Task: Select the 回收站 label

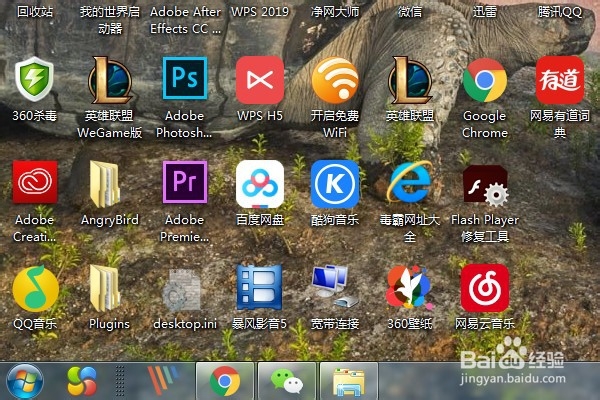Action: click(35, 11)
